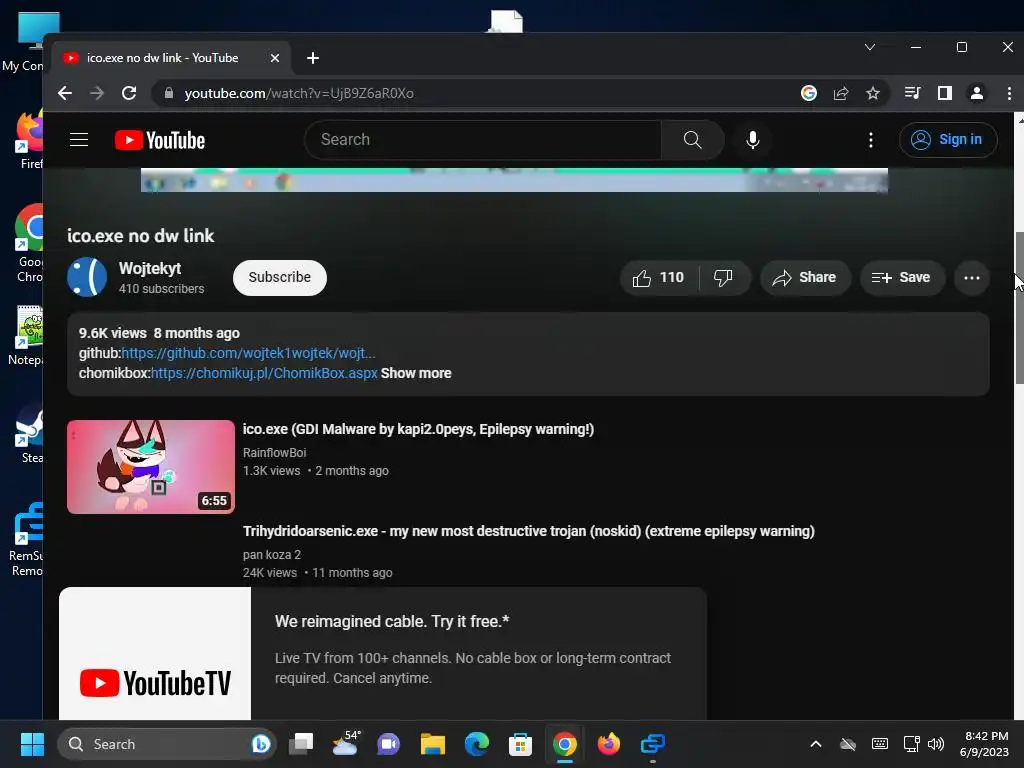The height and width of the screenshot is (768, 1024).
Task: Click Sign in button
Action: (948, 140)
